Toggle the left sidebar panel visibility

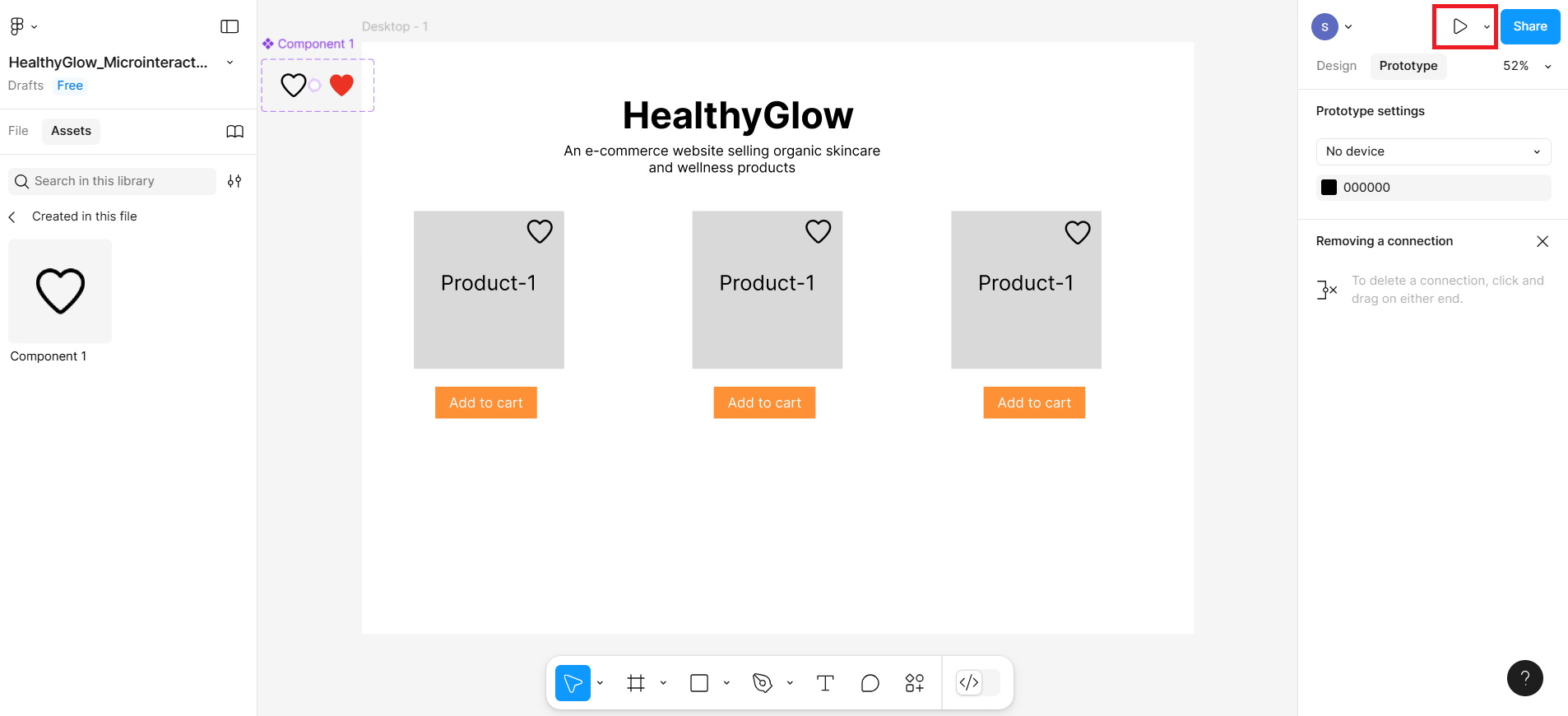click(x=230, y=26)
